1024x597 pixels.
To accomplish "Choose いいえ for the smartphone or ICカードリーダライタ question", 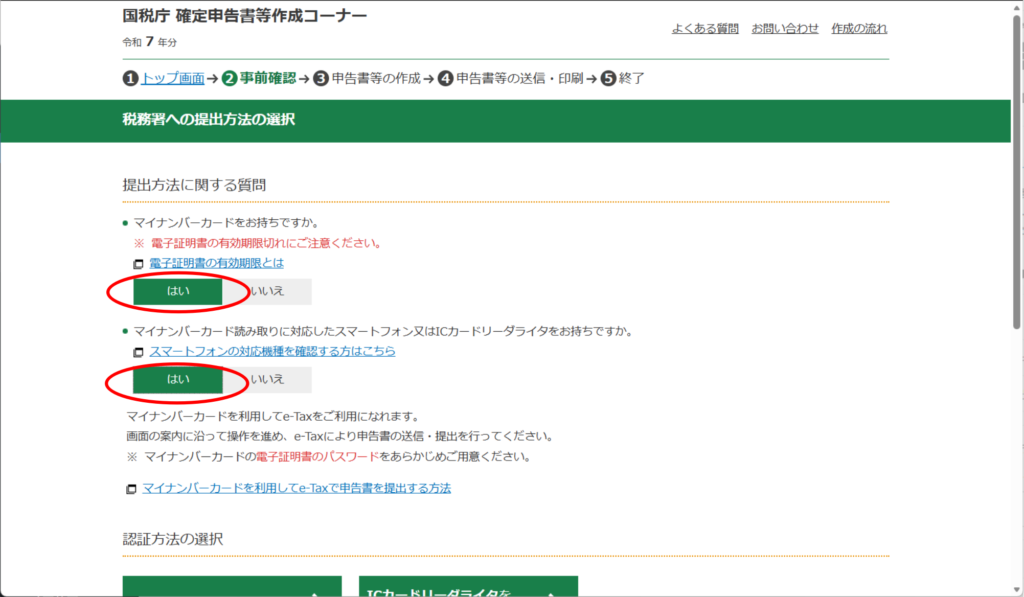I will [267, 379].
